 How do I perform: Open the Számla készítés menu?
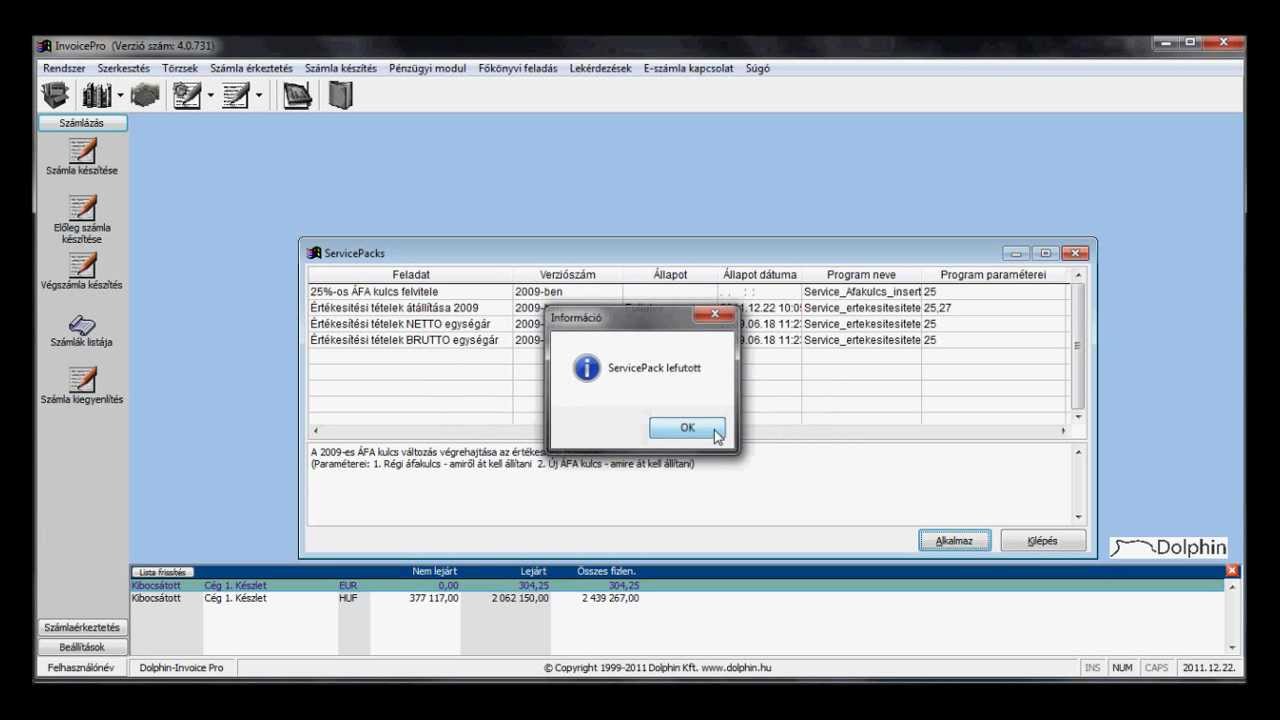[341, 68]
